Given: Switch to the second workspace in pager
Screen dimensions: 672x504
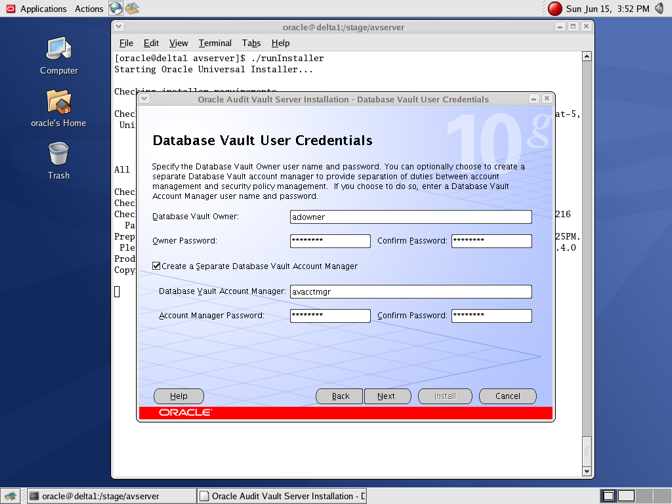Looking at the screenshot, I should (626, 496).
